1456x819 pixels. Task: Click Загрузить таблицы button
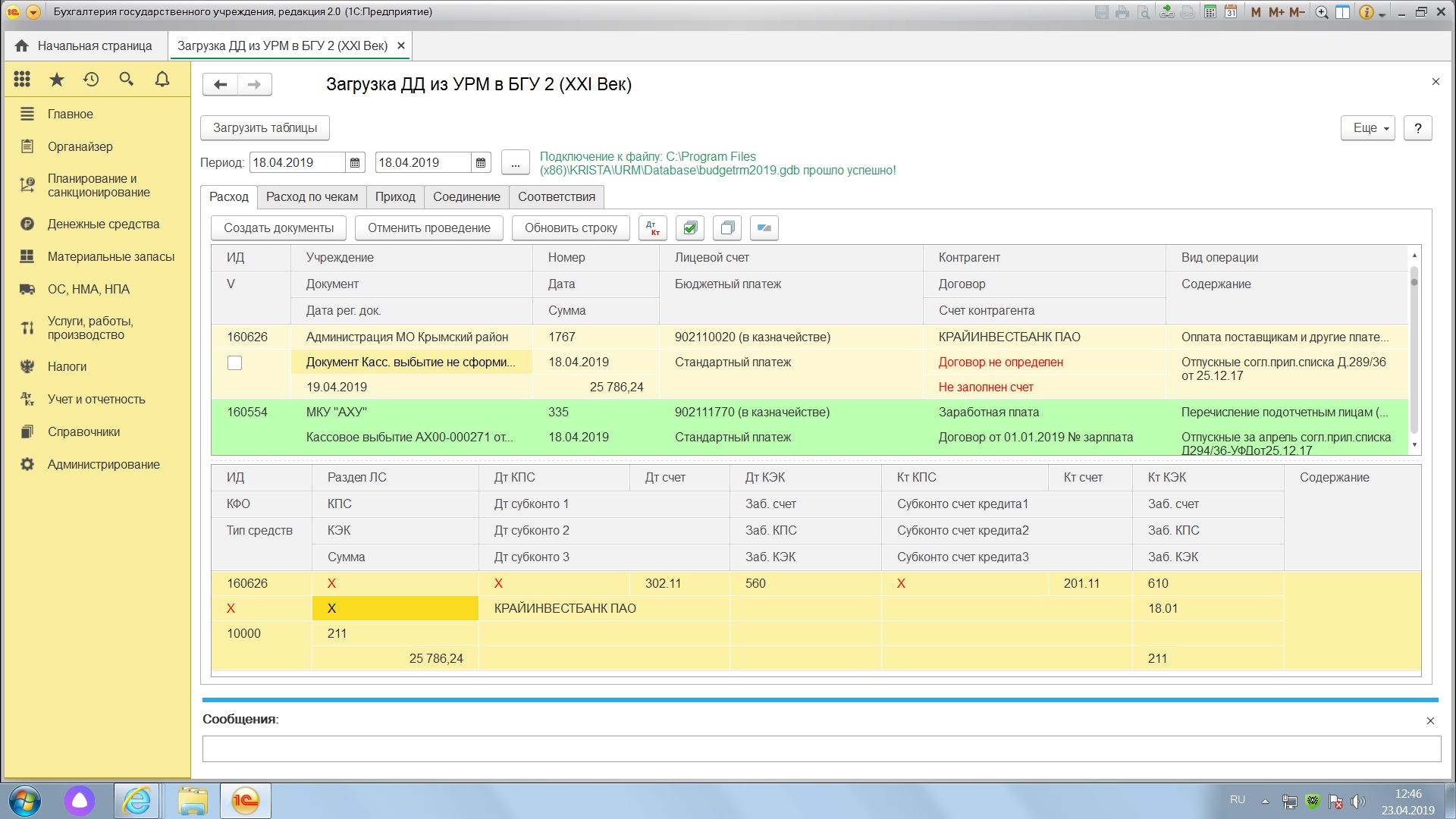(265, 127)
